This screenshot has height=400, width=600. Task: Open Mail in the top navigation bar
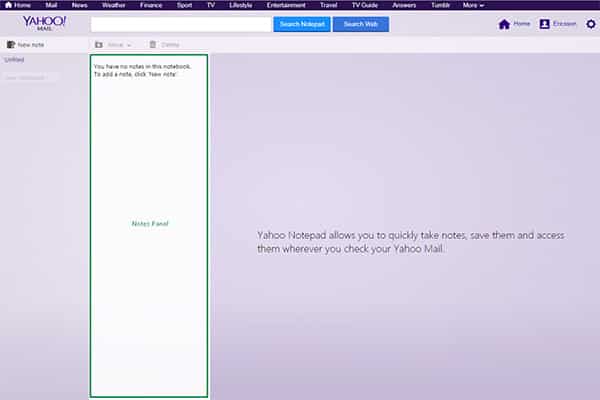coord(51,5)
